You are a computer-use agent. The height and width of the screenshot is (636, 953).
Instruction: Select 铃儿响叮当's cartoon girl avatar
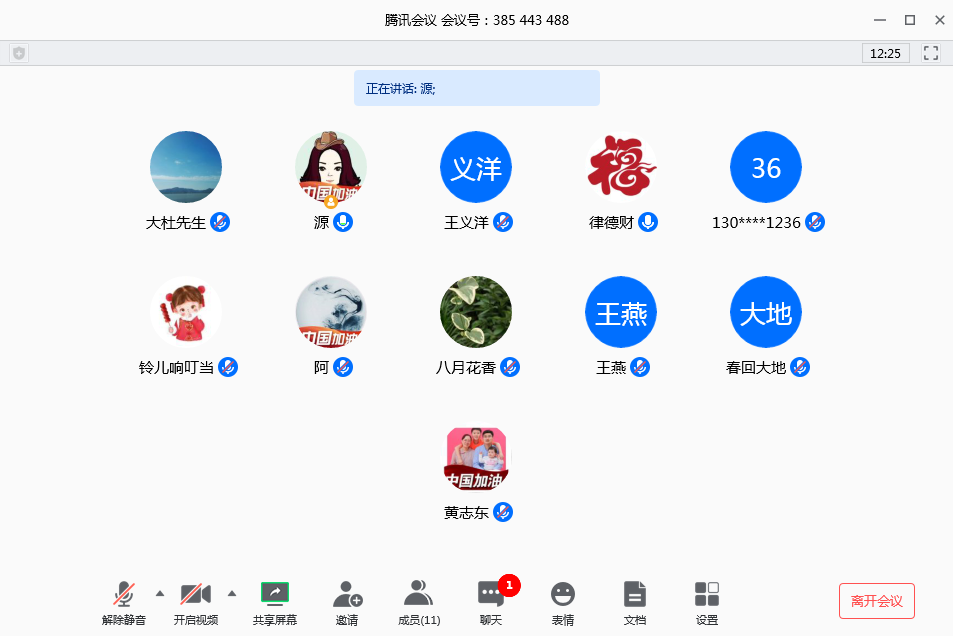click(186, 312)
